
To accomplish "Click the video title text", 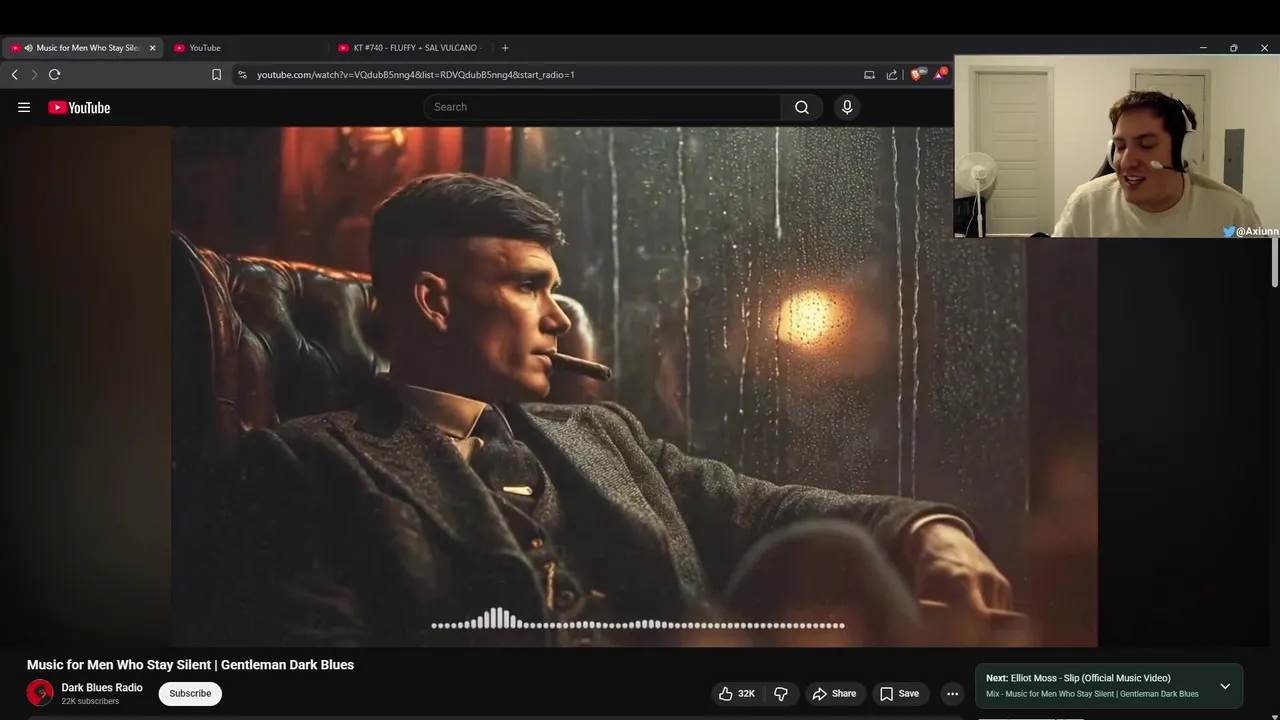I will click(190, 665).
